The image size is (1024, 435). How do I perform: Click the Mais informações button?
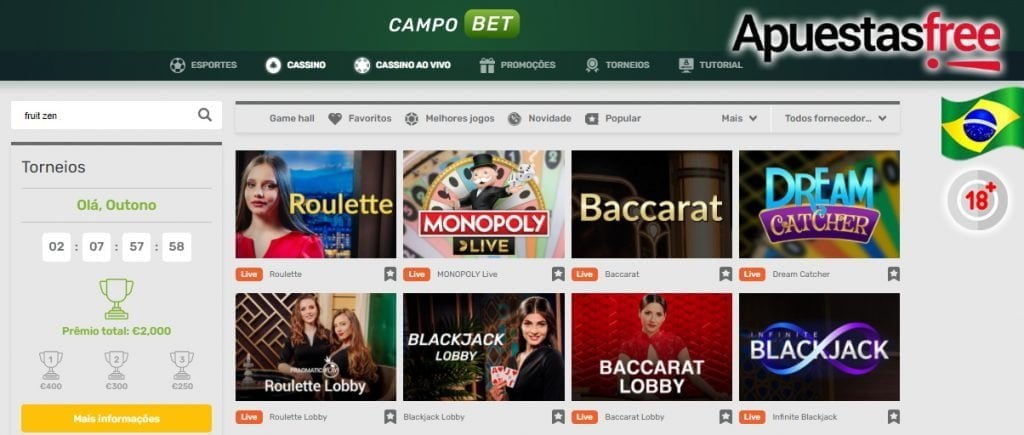point(116,418)
